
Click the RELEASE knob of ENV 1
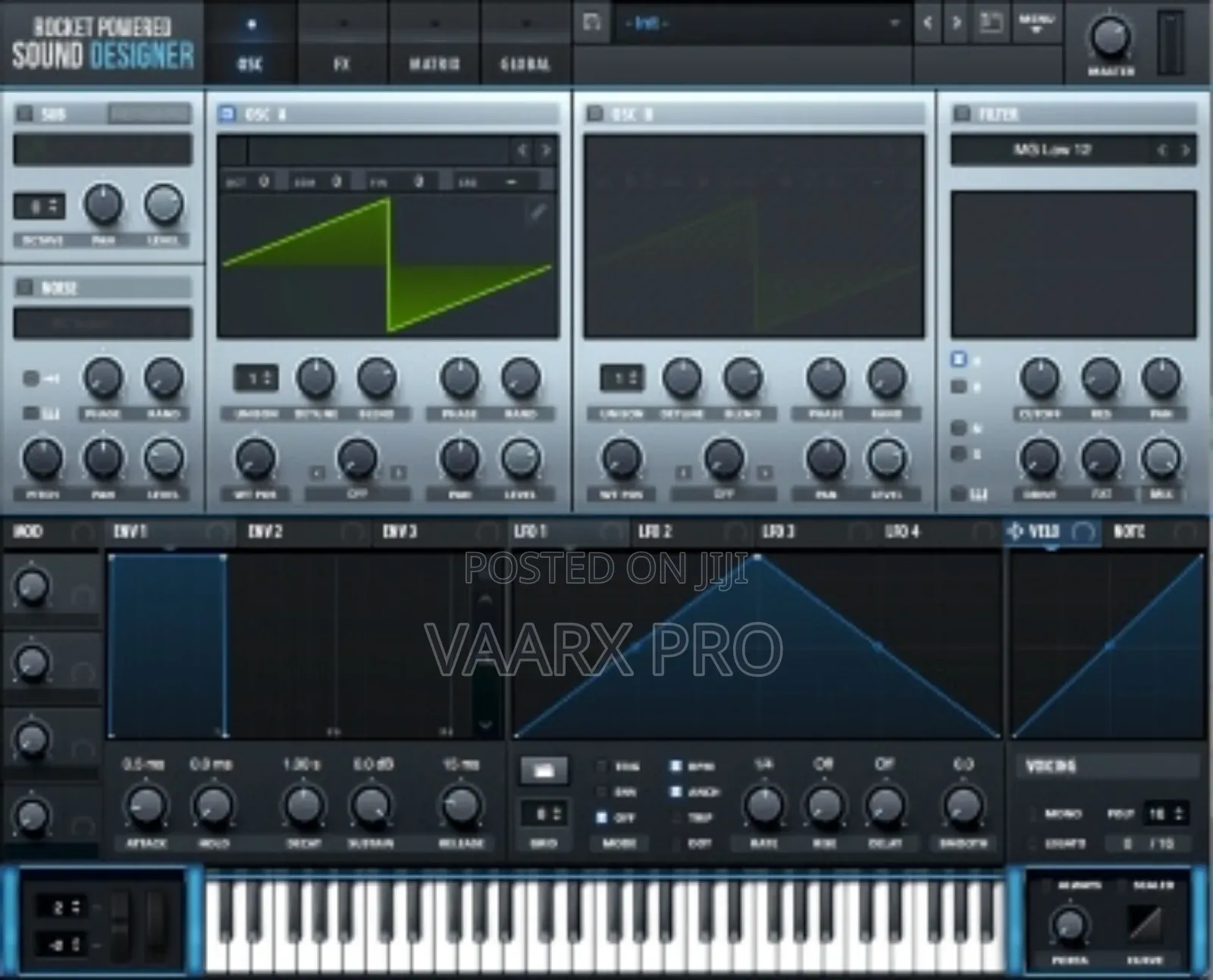click(461, 806)
